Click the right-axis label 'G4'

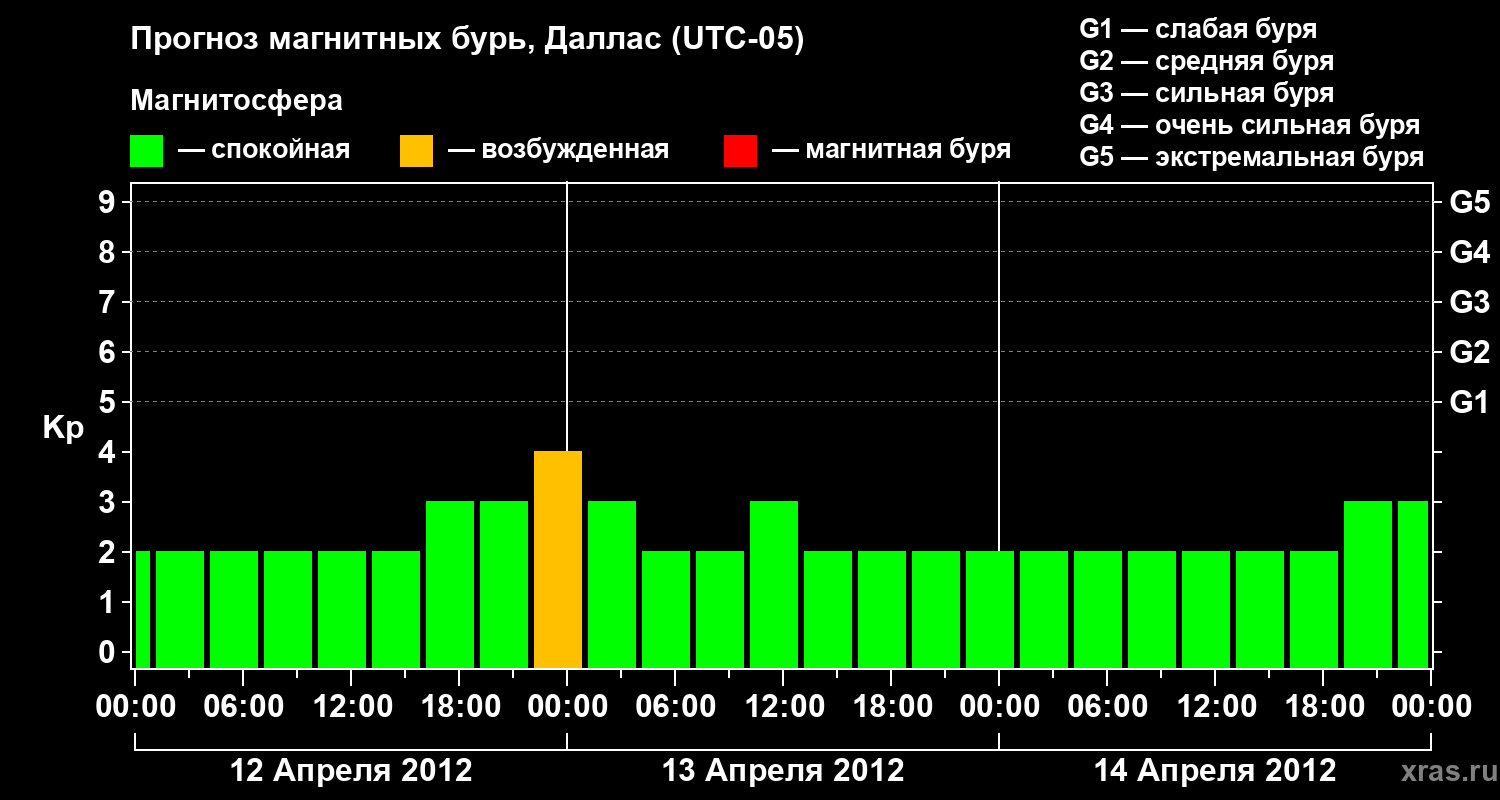(1470, 252)
